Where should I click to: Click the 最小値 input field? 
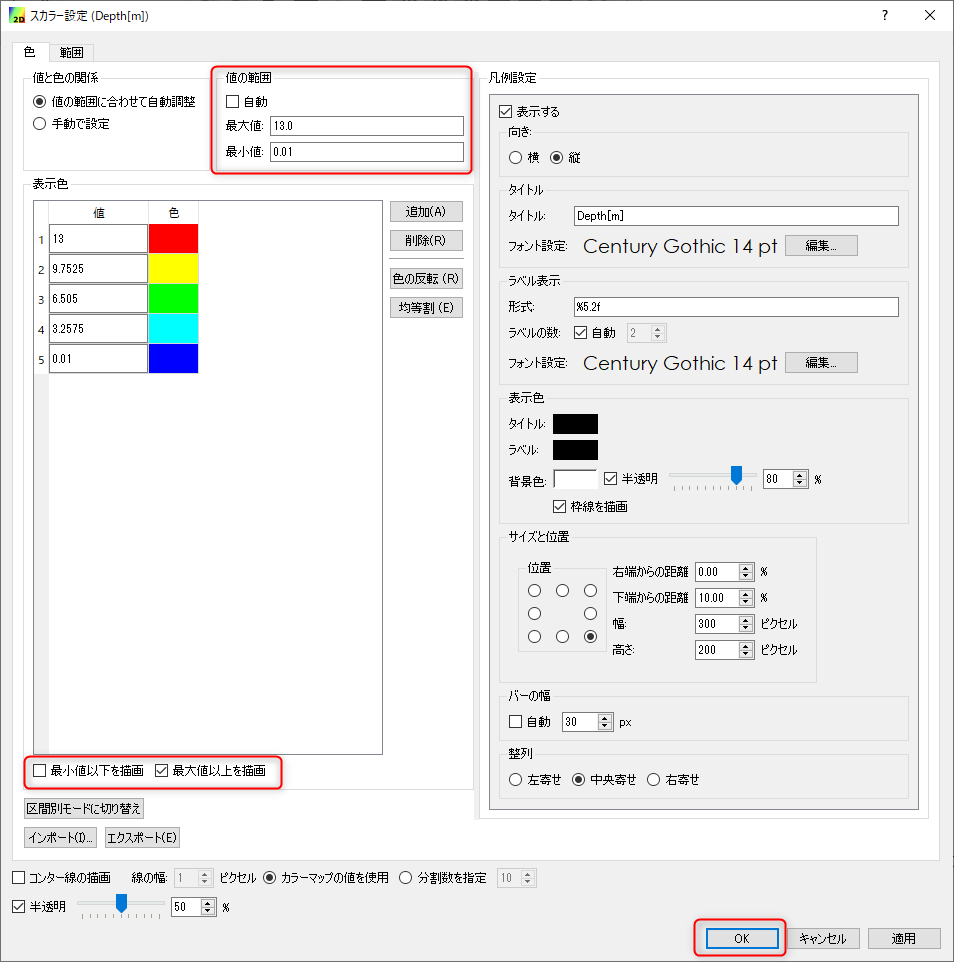point(366,152)
